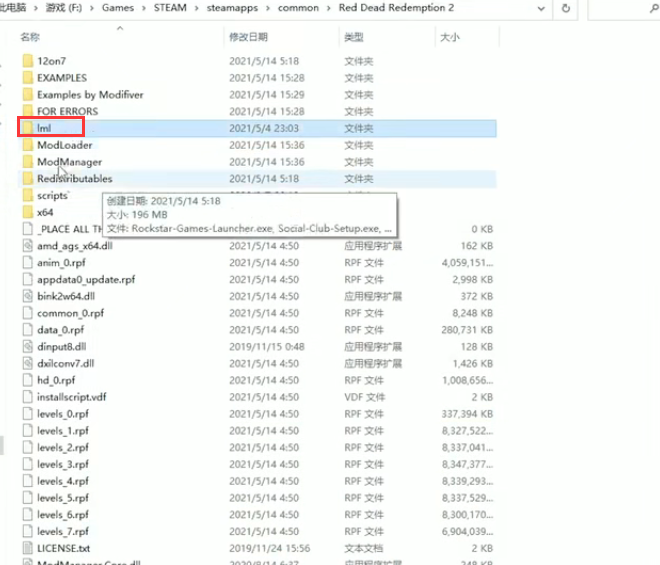Click the appdata0_update.rpf file icon
Screen dimensions: 660x565
click(x=28, y=280)
